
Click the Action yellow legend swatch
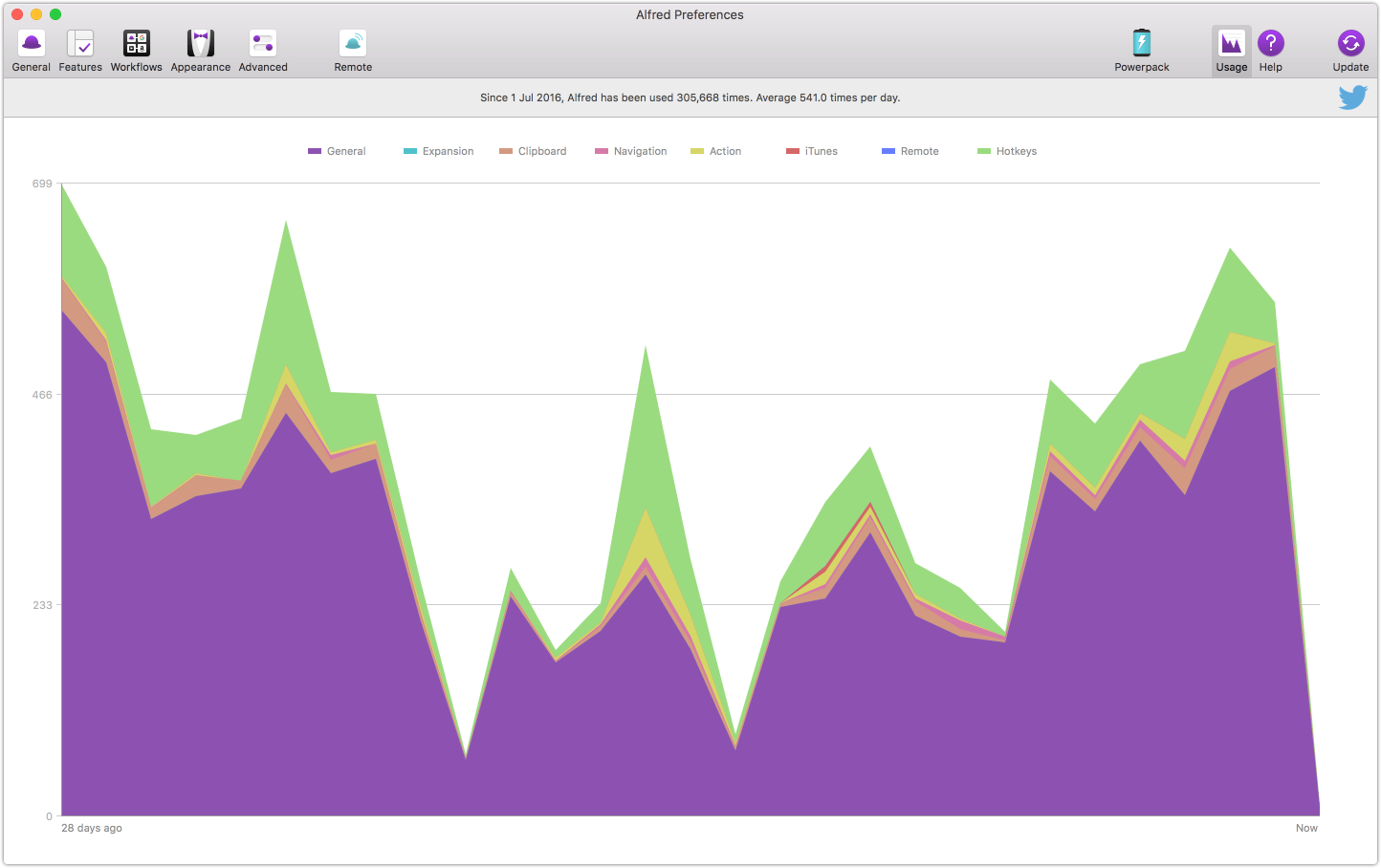[697, 151]
